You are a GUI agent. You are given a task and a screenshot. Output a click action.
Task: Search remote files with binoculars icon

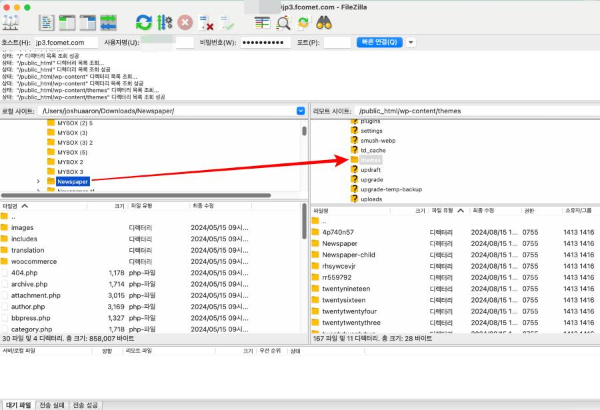coord(324,23)
